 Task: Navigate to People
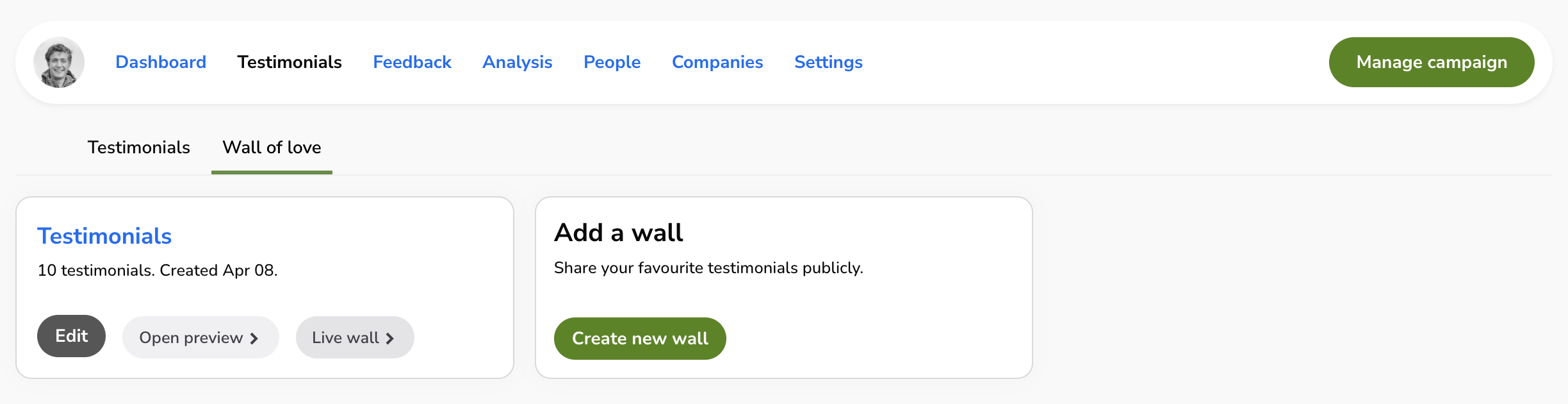click(x=612, y=62)
